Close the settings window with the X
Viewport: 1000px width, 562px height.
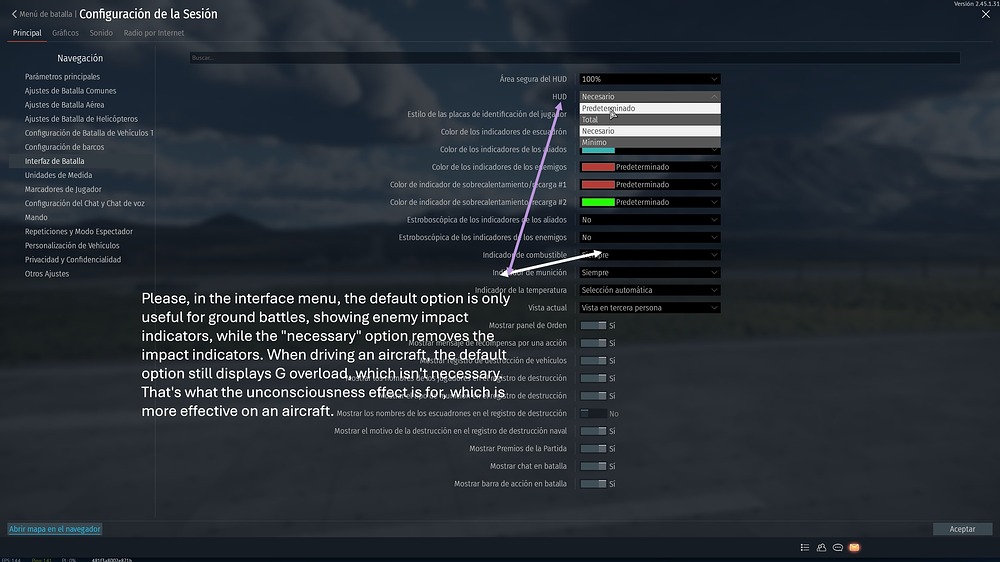click(986, 14)
